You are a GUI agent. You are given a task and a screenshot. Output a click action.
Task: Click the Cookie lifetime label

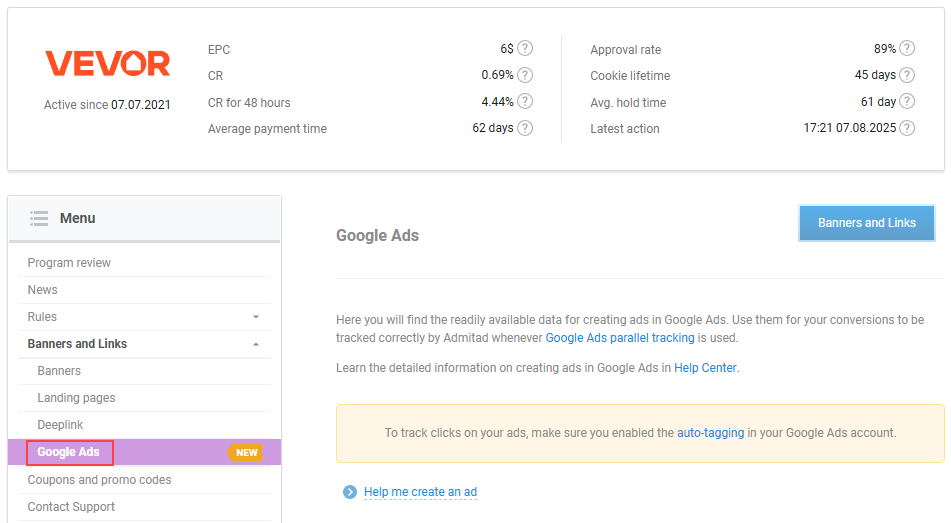click(630, 76)
